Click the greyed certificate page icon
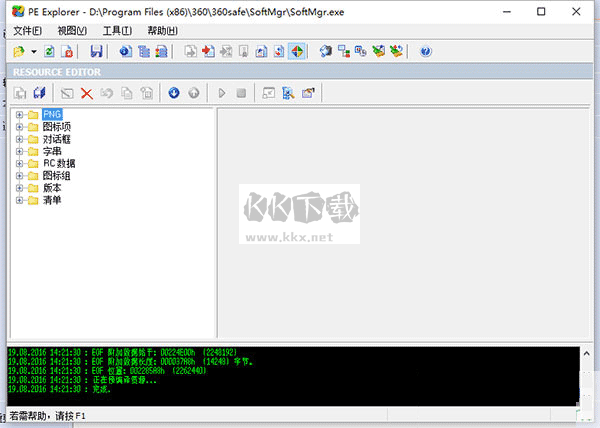Image resolution: width=600 pixels, height=428 pixels. click(243, 51)
